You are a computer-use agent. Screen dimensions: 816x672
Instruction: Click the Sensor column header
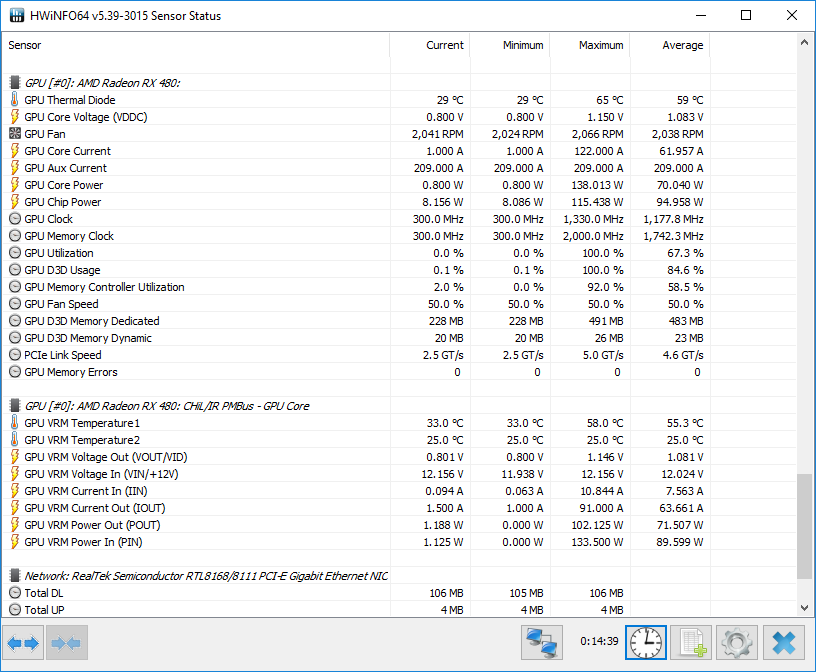[x=196, y=45]
